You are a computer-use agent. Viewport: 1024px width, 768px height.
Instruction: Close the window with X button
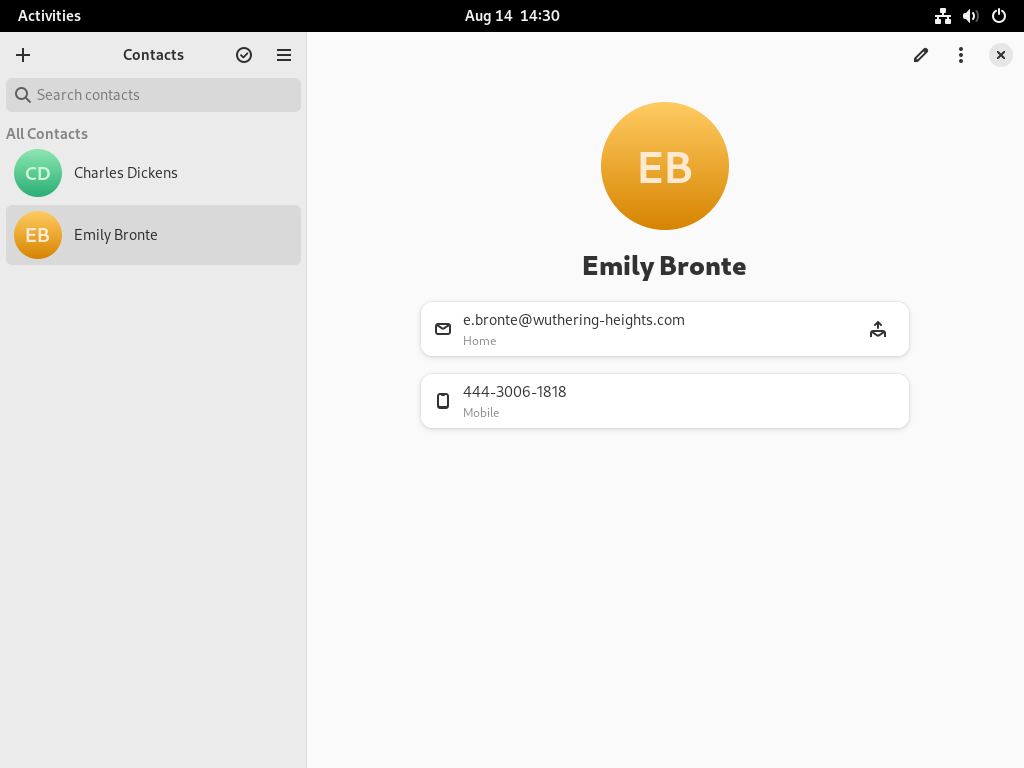pos(1000,55)
